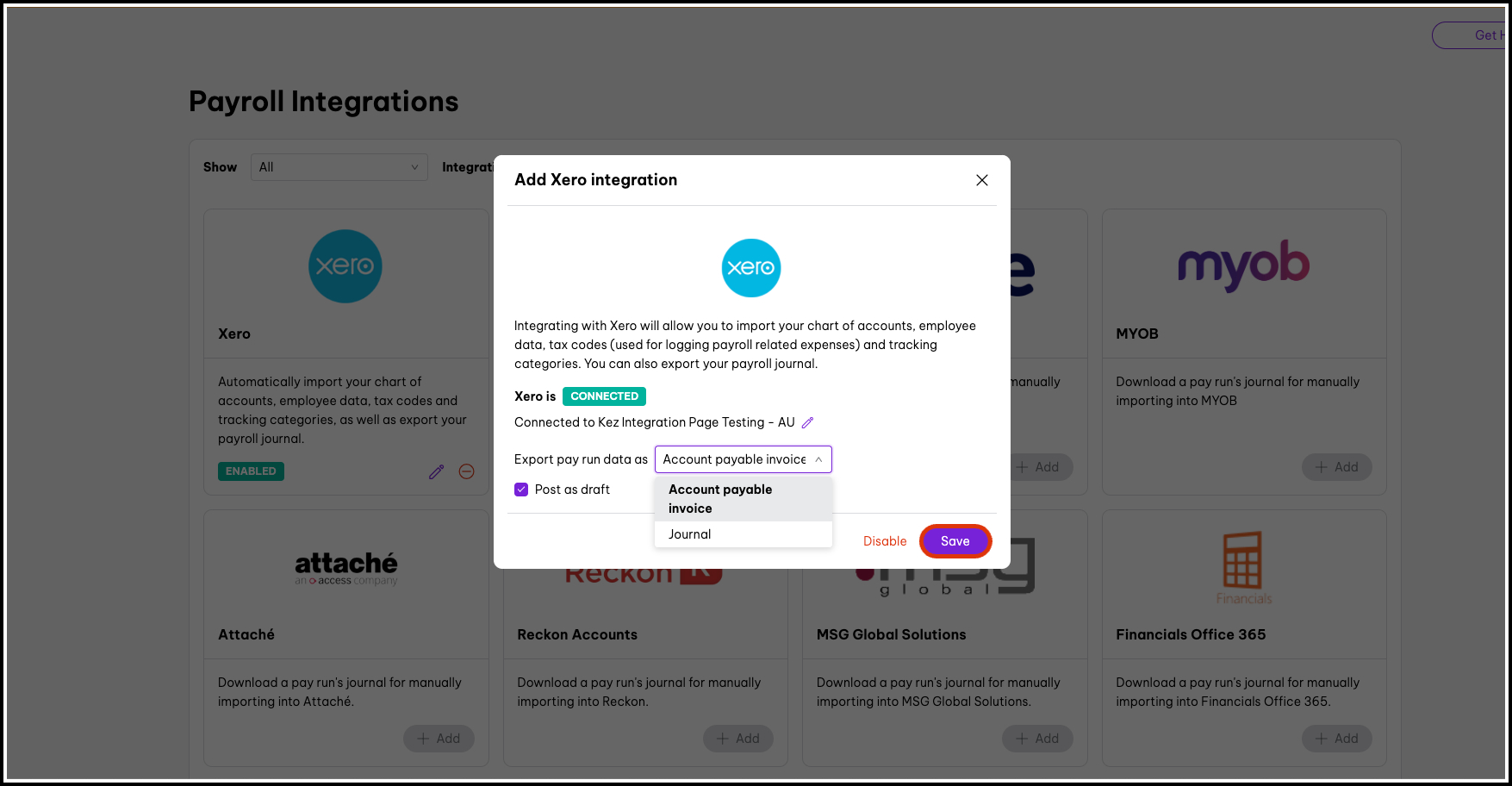Click the Attaché logo
1512x786 pixels.
click(346, 568)
